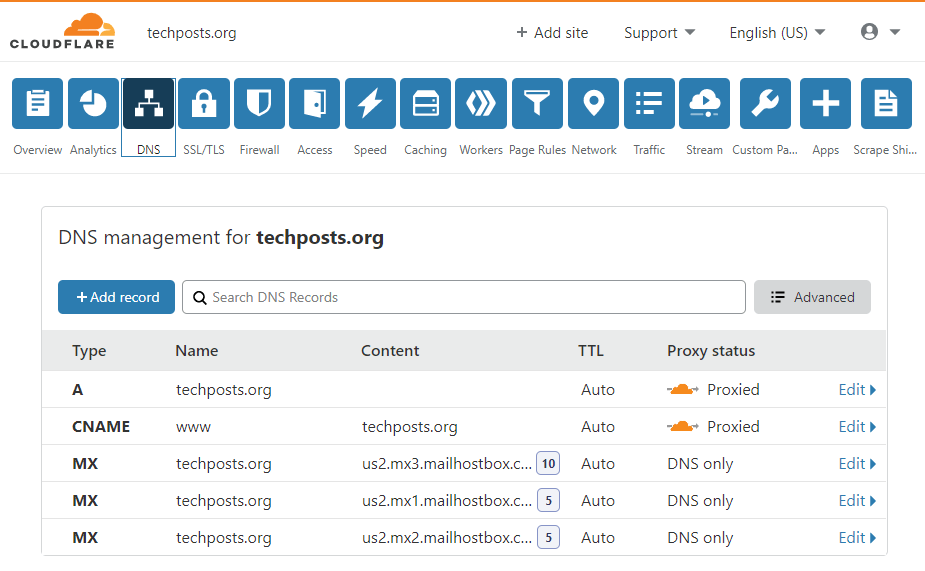Click the Content column header

click(390, 350)
